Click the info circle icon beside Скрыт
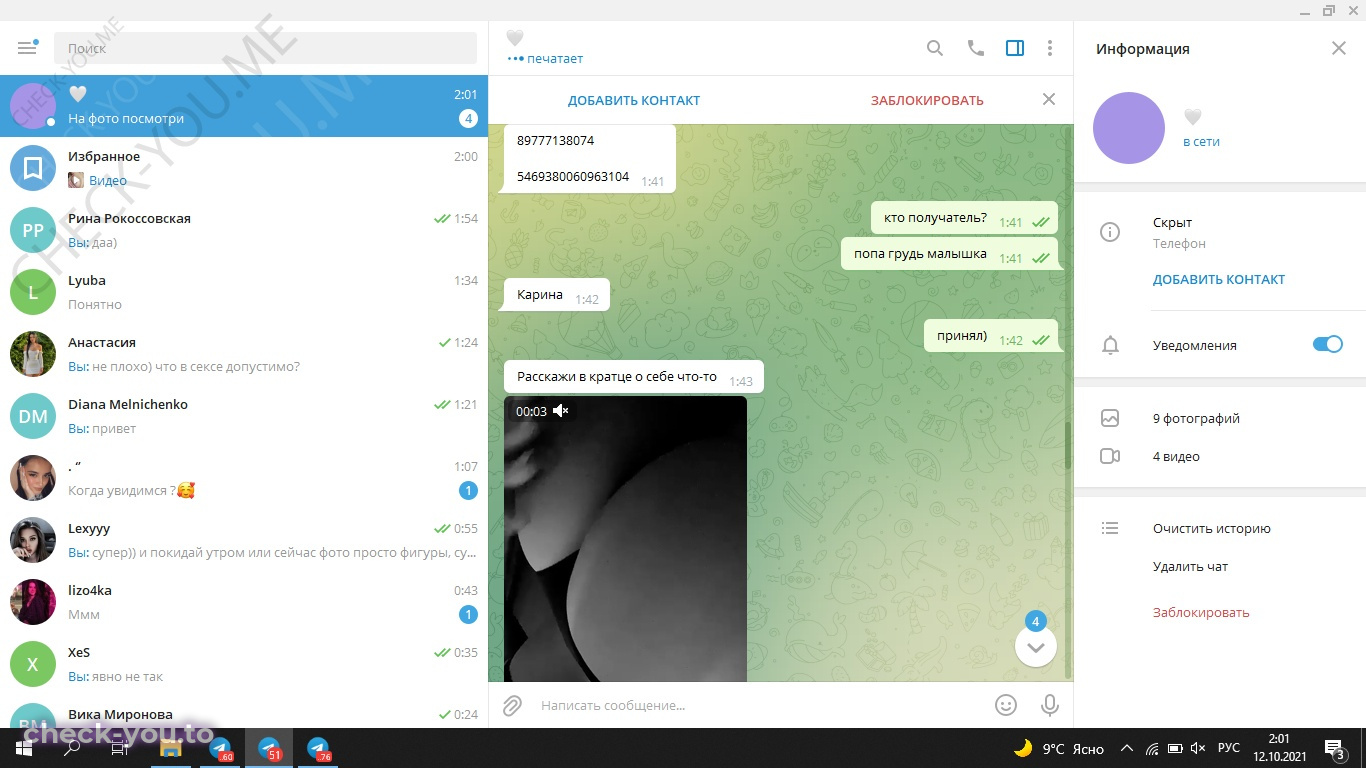Screen dimensions: 1366x768 (1109, 232)
